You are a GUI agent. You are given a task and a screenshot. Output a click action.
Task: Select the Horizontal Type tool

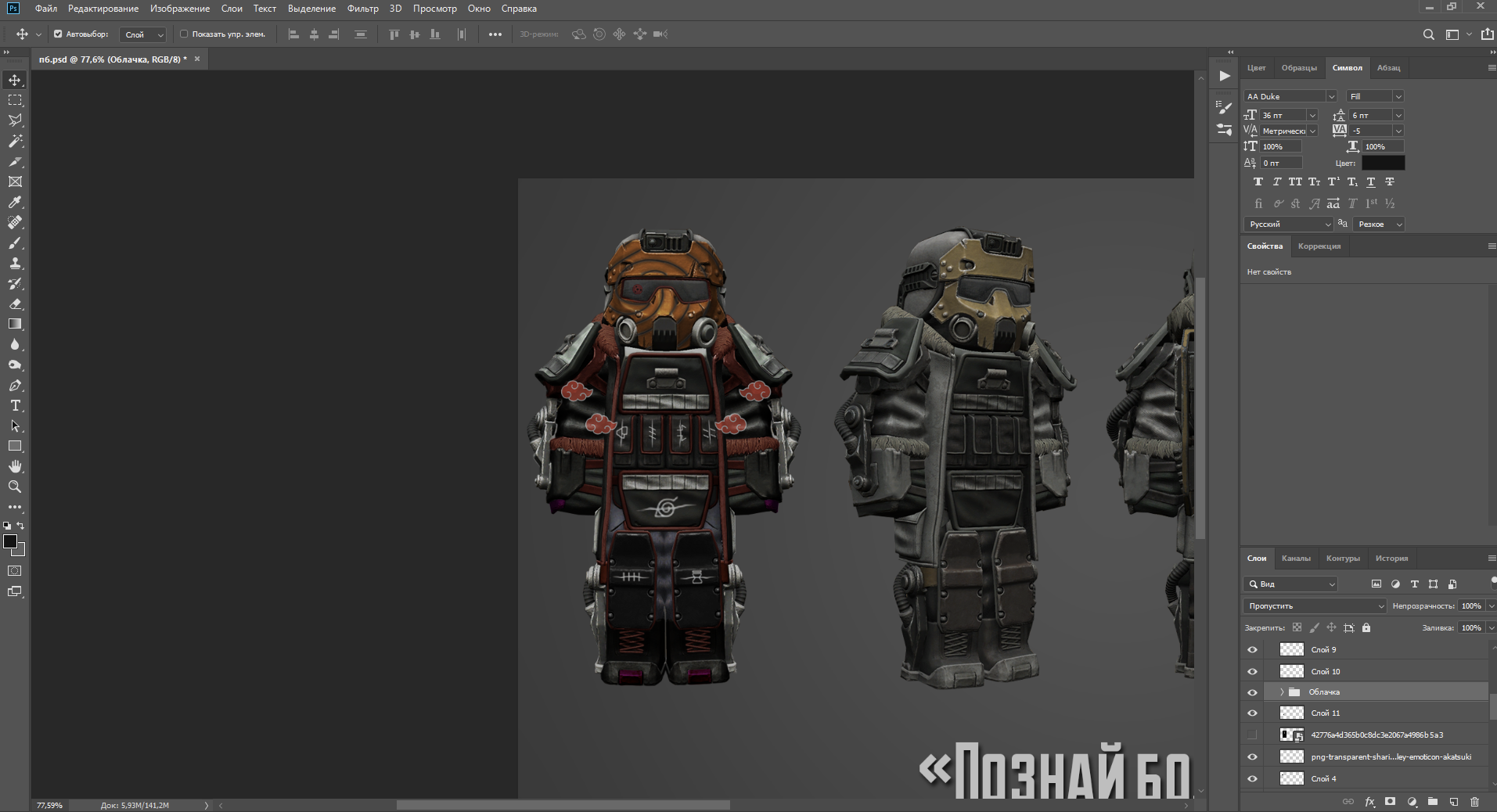point(15,405)
